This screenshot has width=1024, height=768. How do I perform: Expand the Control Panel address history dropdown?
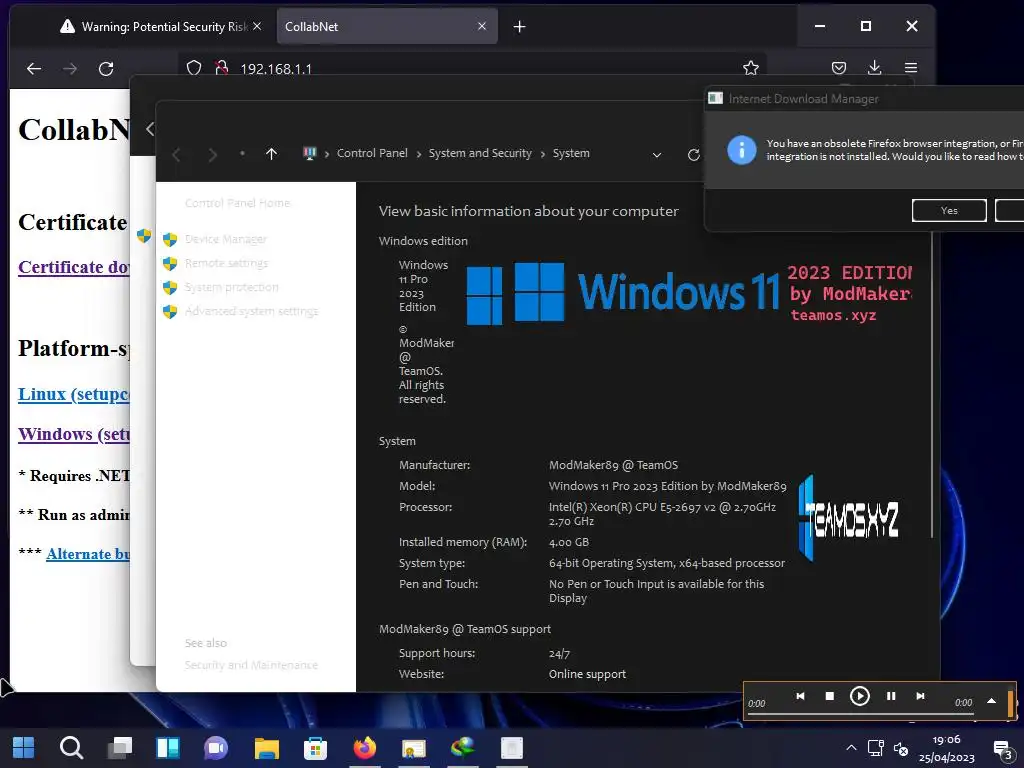point(657,155)
